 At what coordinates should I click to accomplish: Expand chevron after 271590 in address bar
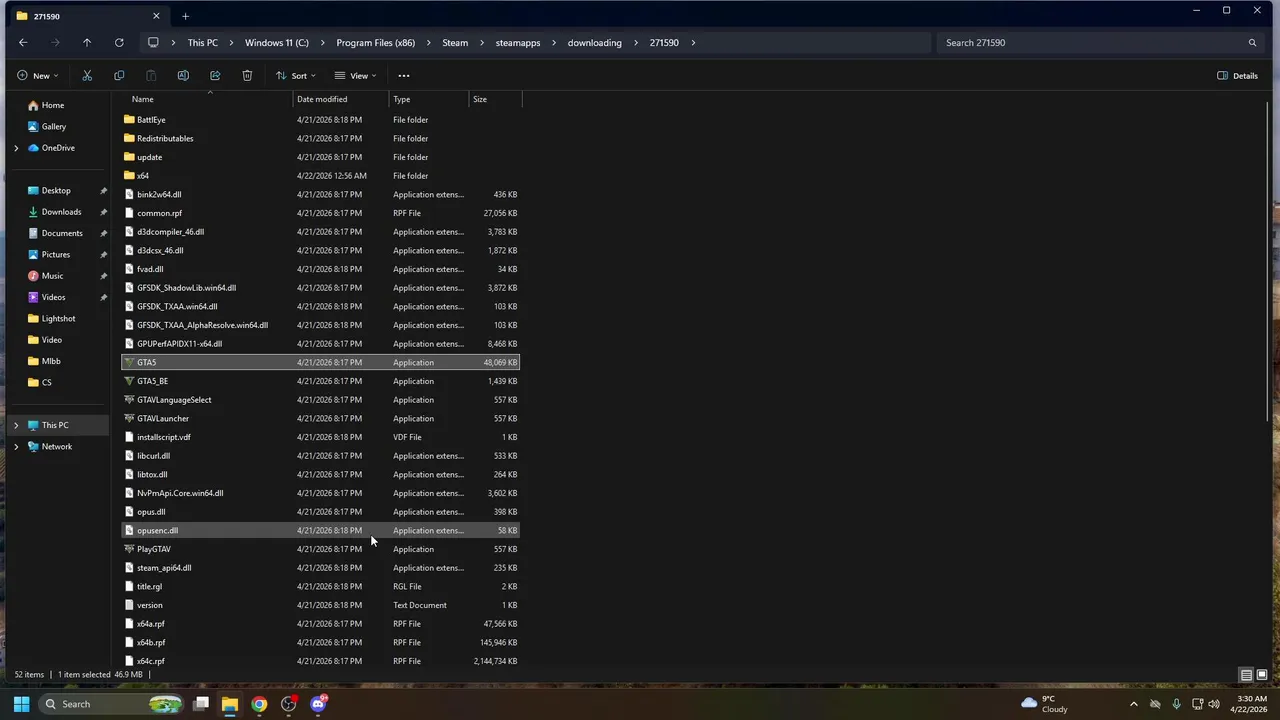pos(693,43)
